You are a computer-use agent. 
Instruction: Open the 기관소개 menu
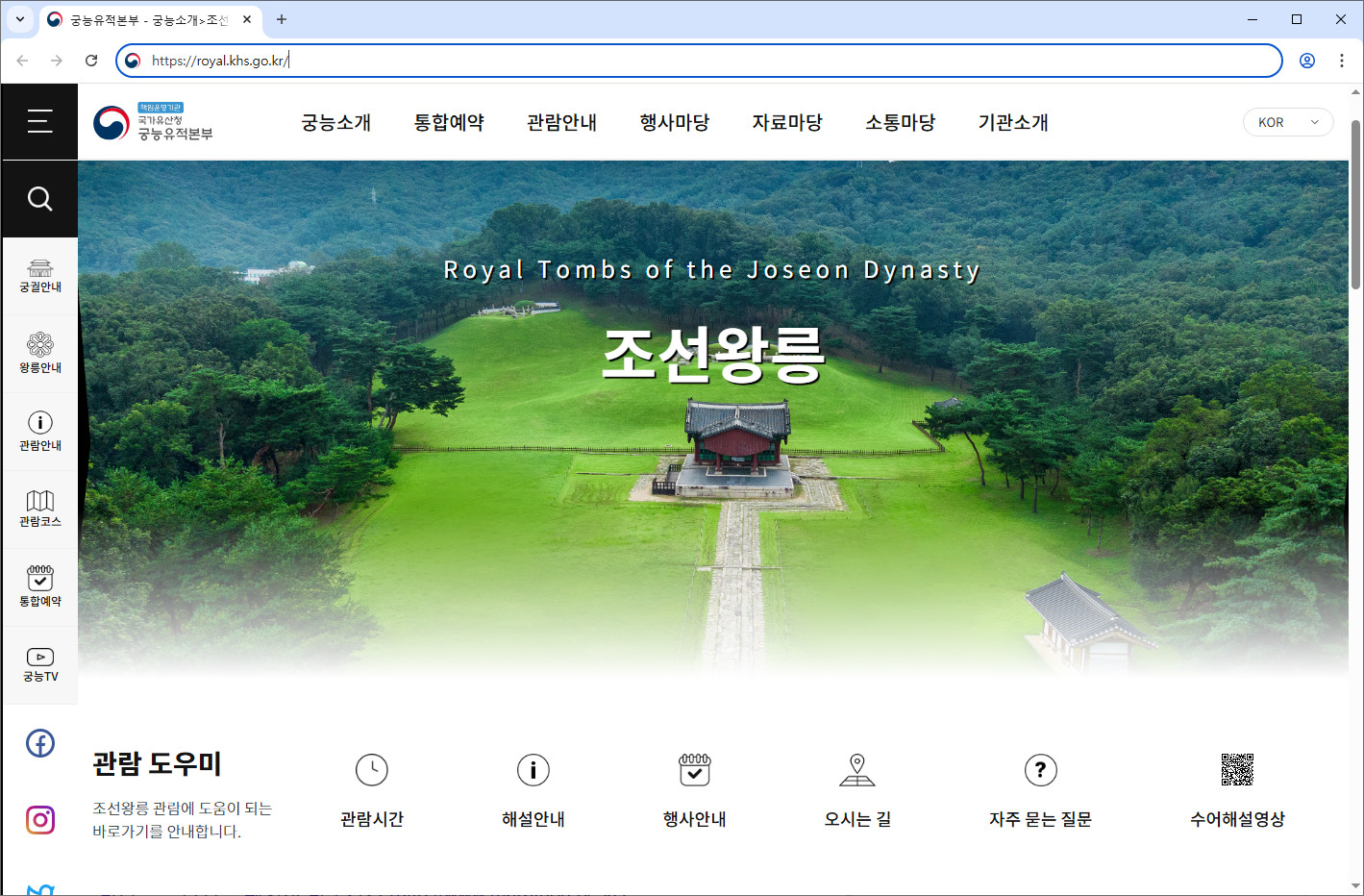click(1013, 122)
